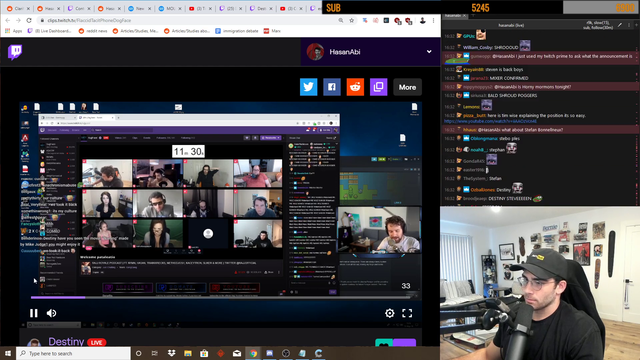This screenshot has height=360, width=640.
Task: Click the pencil edit icon in chat header
Action: click(620, 25)
